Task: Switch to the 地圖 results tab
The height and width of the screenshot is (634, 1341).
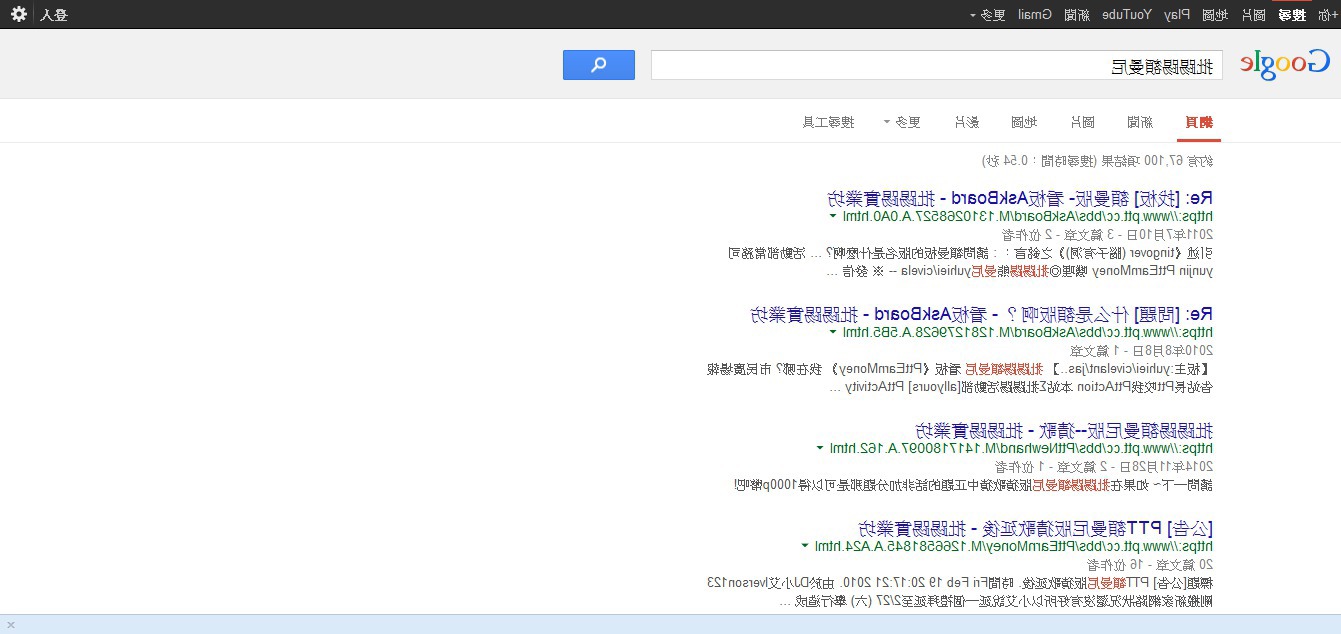Action: click(1024, 122)
